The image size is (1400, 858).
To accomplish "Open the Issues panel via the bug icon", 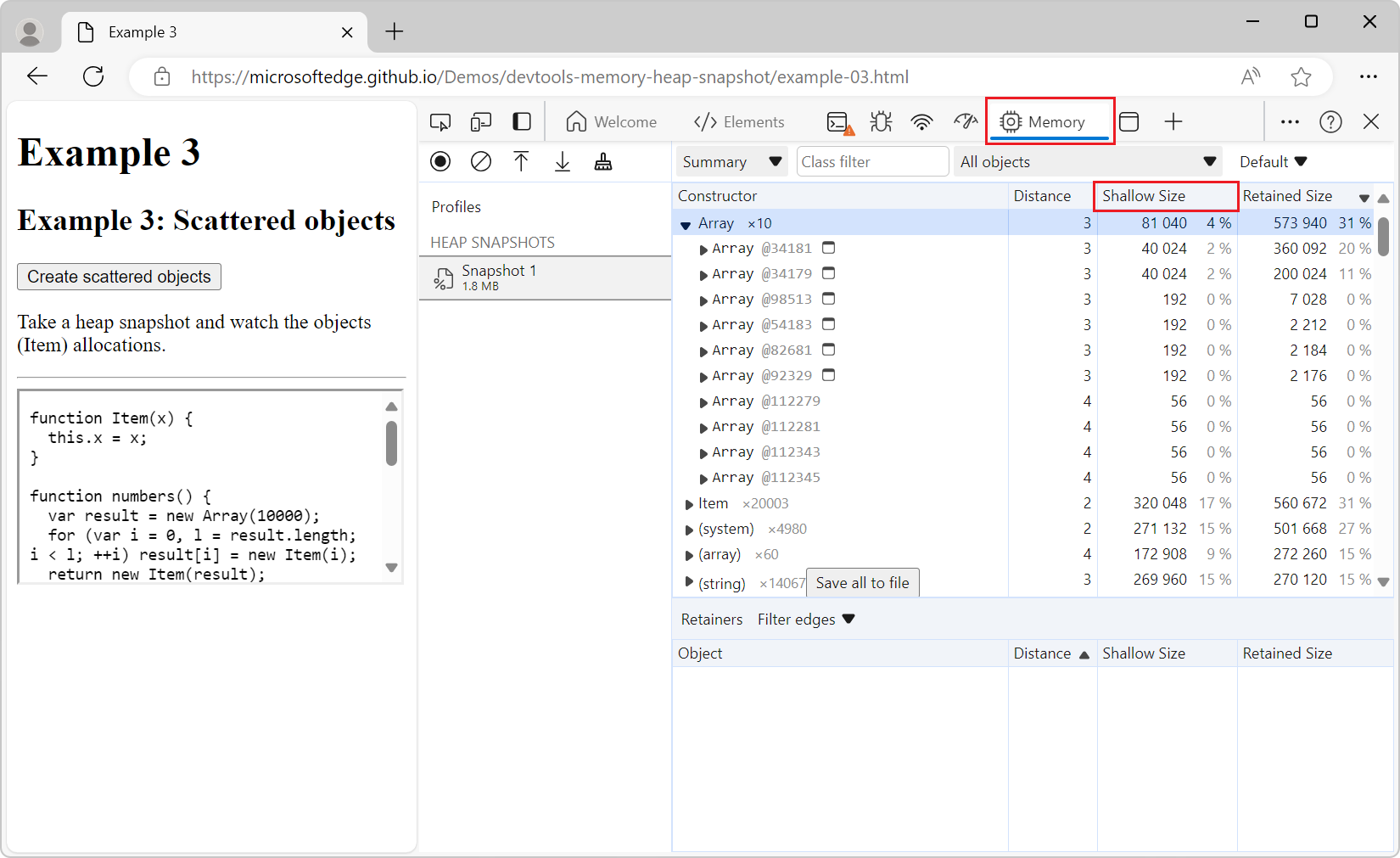I will [x=881, y=121].
